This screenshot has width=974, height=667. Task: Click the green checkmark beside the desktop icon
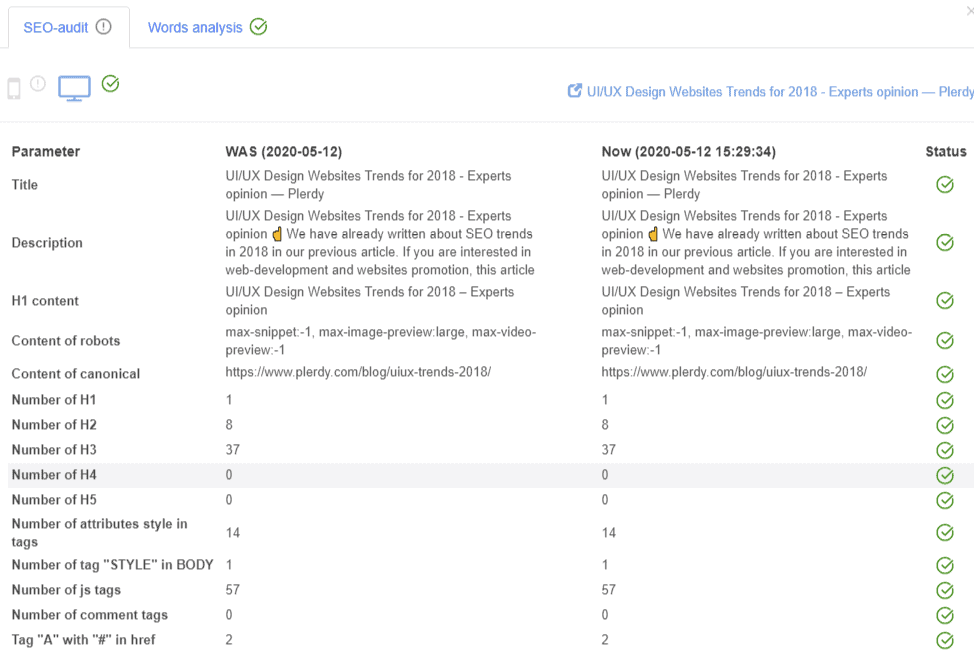click(110, 84)
